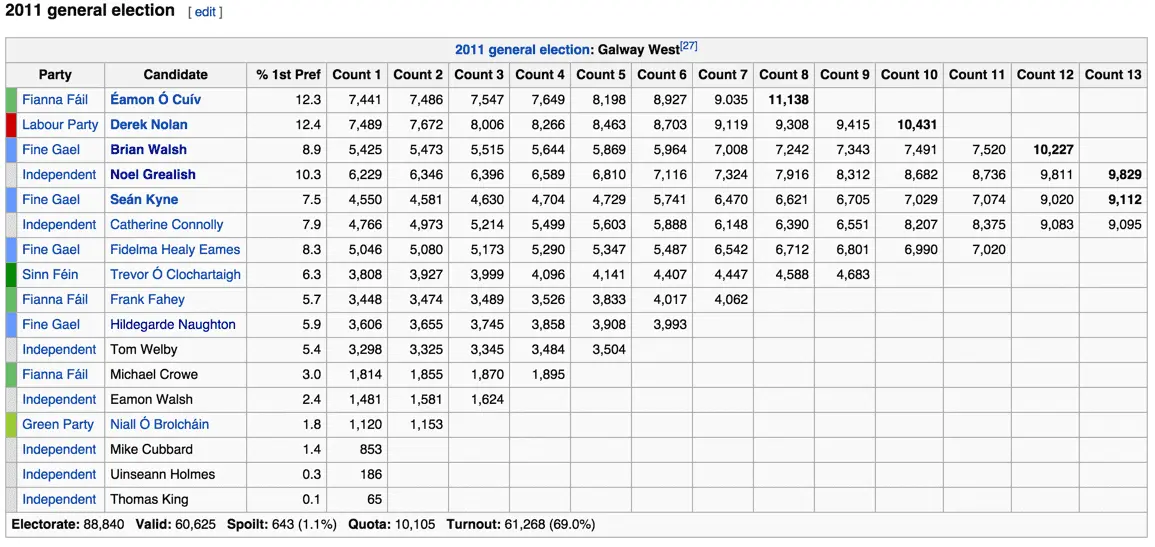Viewport: 1155px width, 547px height.
Task: Open Fianna Fáil link in Éamon Ó Cuív row
Action: pos(55,99)
